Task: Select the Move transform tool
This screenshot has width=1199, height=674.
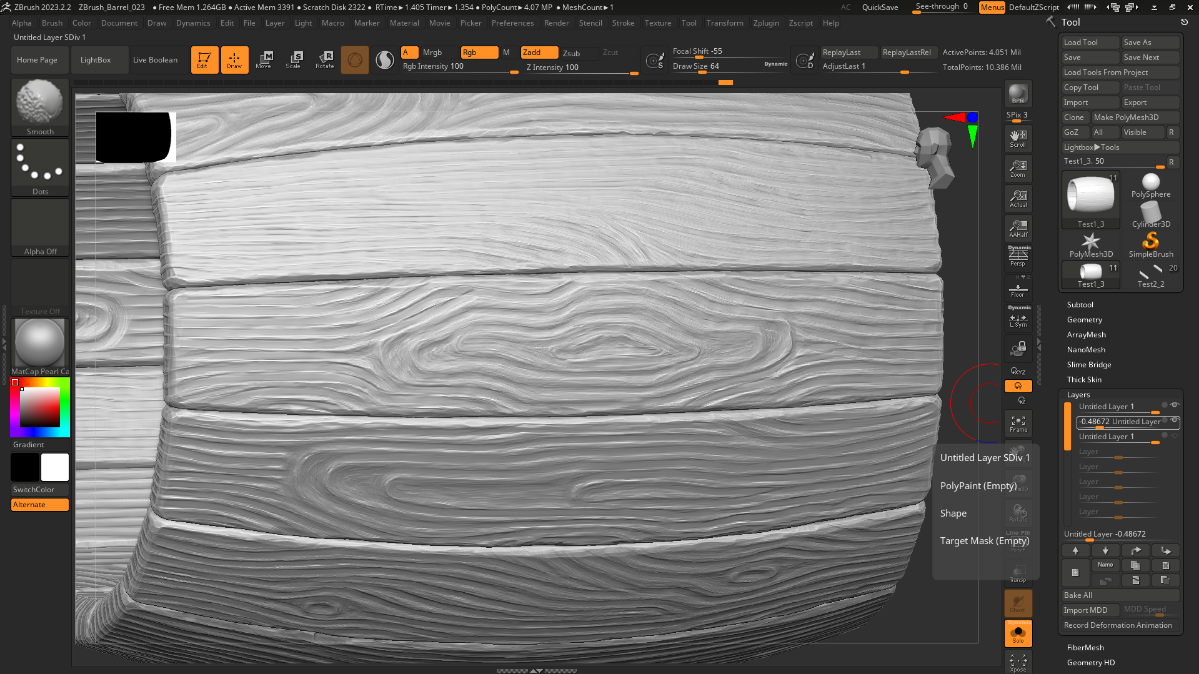Action: point(264,60)
